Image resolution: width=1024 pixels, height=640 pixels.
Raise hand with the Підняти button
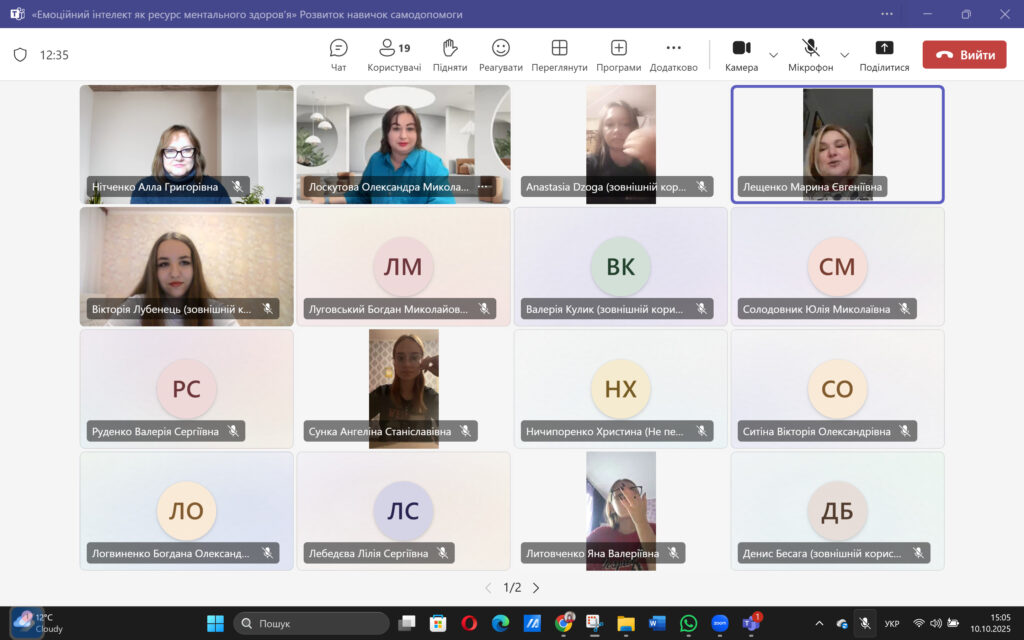pyautogui.click(x=450, y=54)
